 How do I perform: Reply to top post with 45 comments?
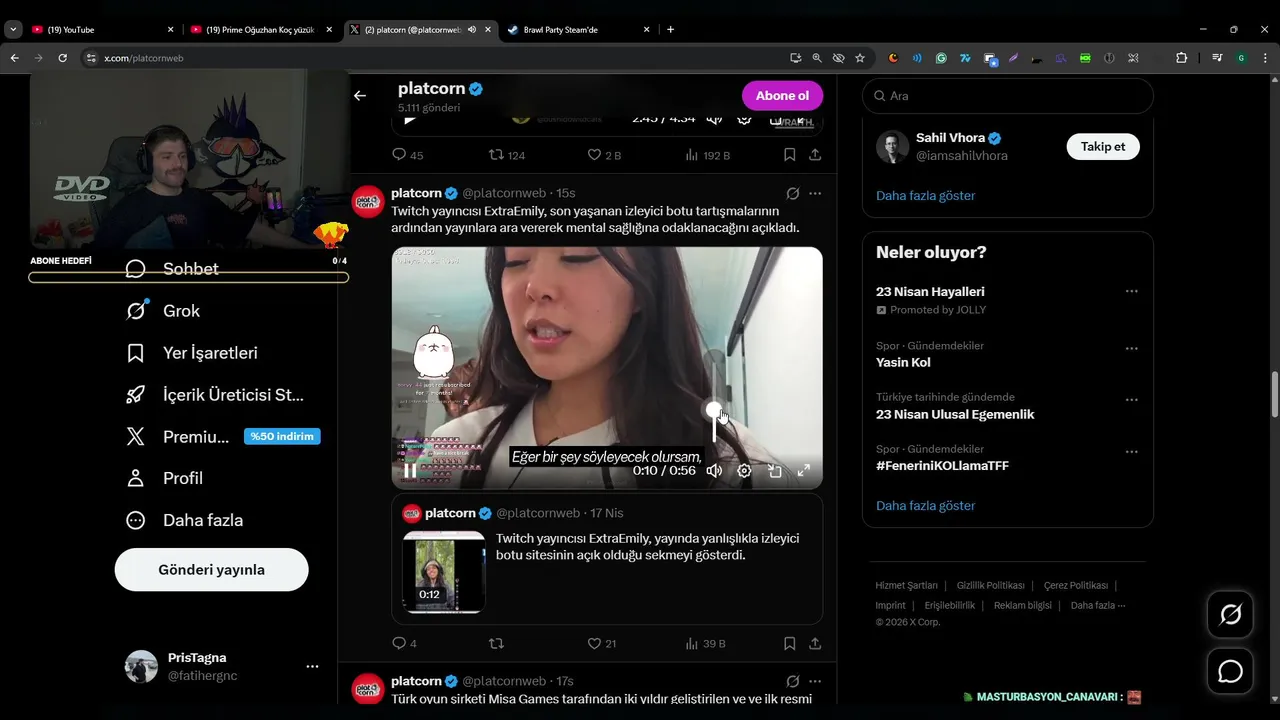407,155
